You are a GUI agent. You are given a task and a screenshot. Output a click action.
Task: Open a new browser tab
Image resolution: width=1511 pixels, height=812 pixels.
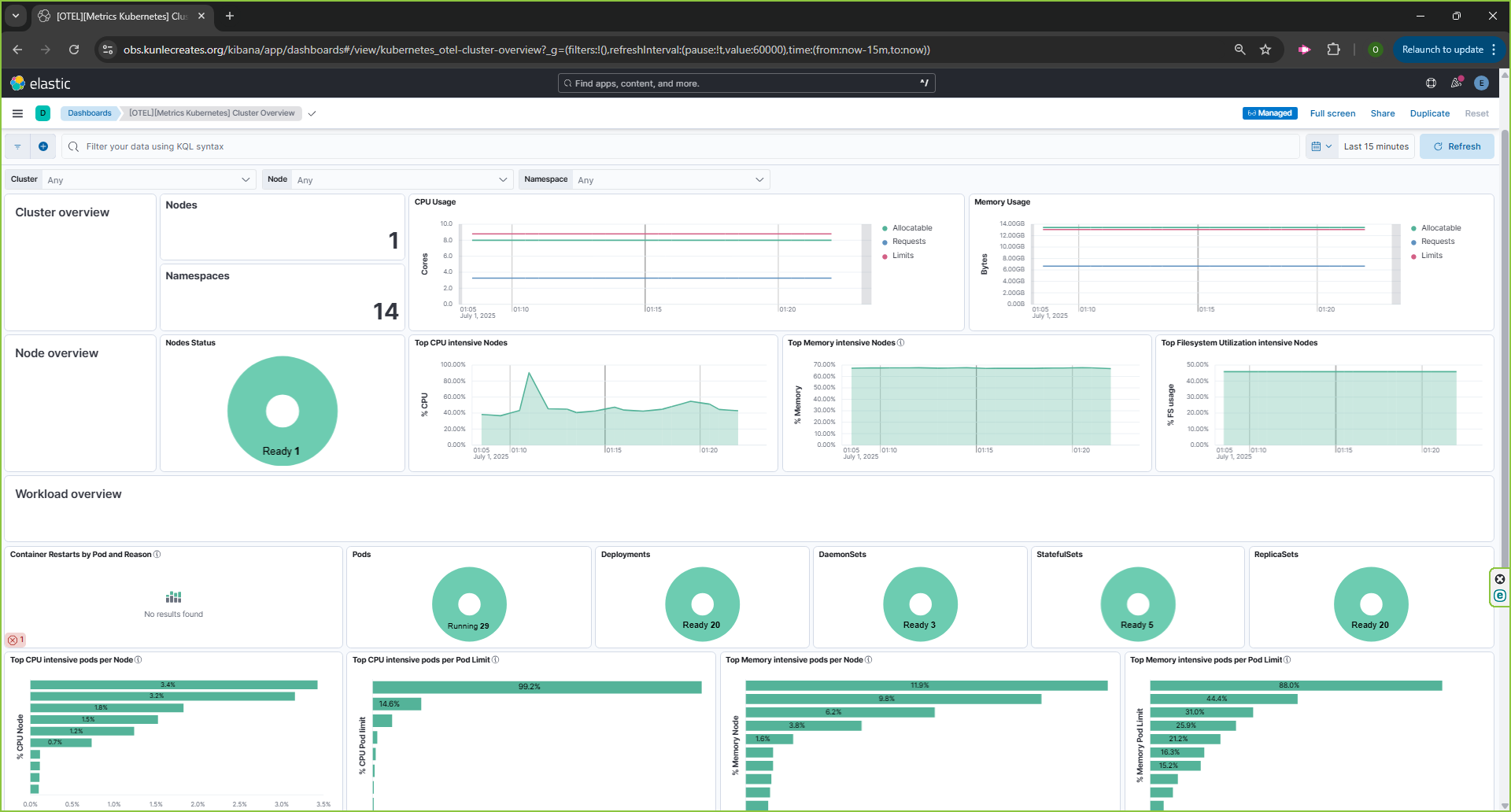(230, 16)
